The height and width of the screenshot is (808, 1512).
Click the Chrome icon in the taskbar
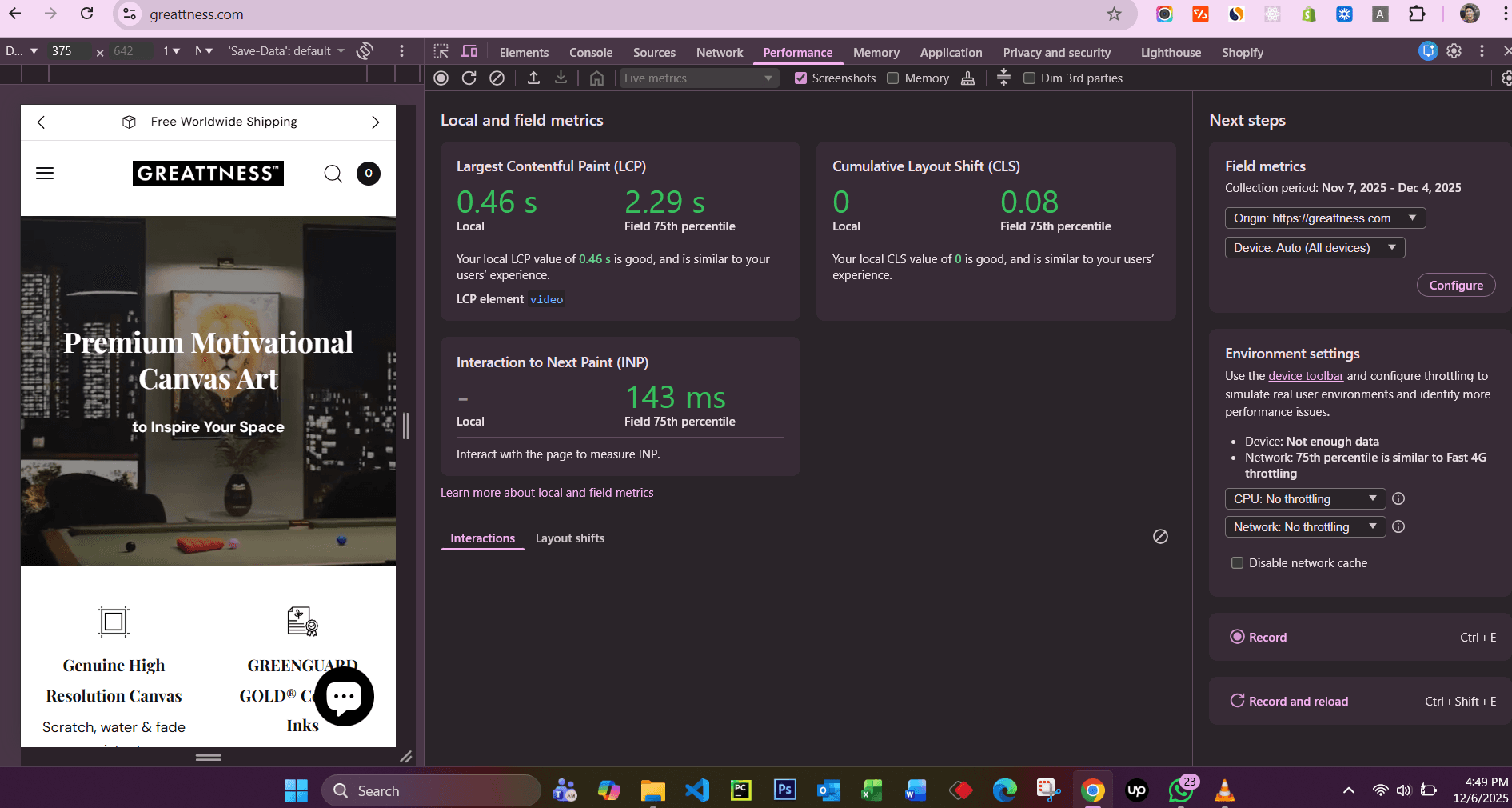click(1092, 790)
